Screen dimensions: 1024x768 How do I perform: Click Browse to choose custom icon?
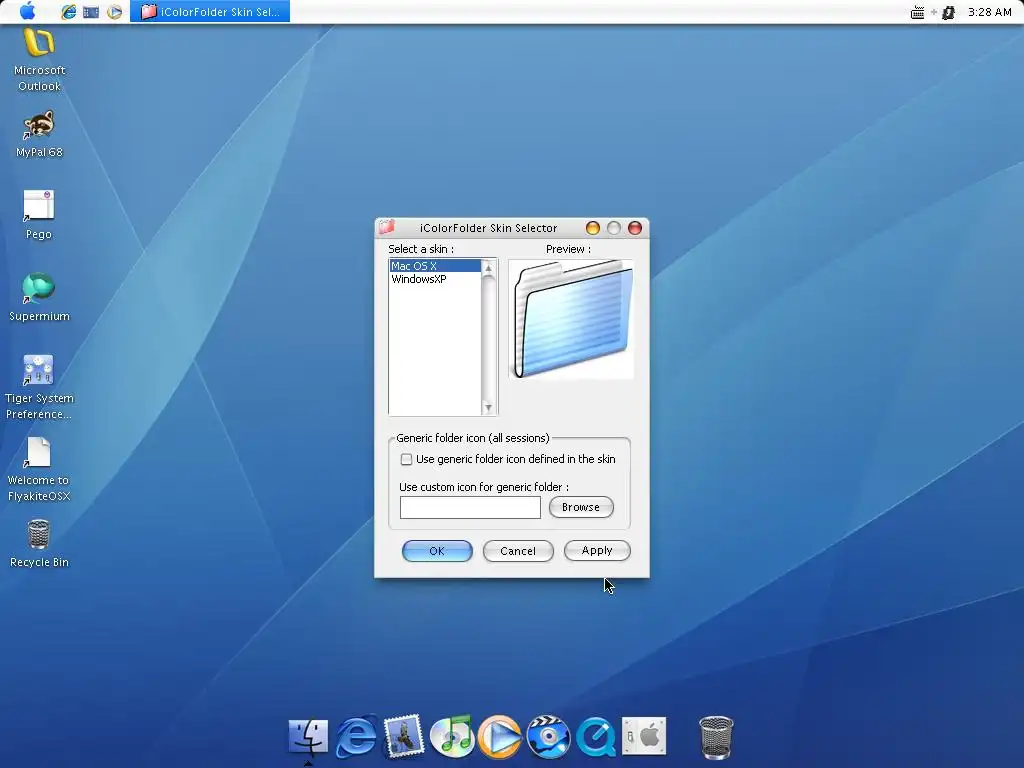coord(581,507)
